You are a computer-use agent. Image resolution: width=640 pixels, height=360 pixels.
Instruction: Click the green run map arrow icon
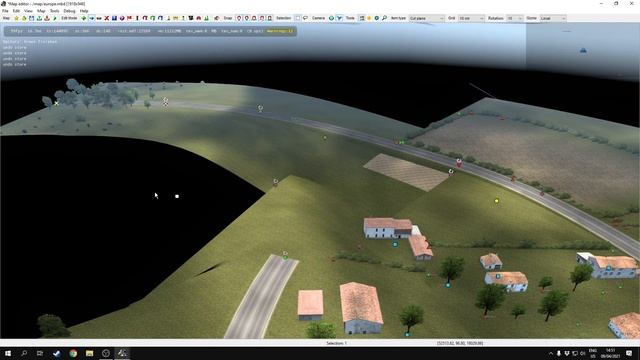click(x=55, y=18)
